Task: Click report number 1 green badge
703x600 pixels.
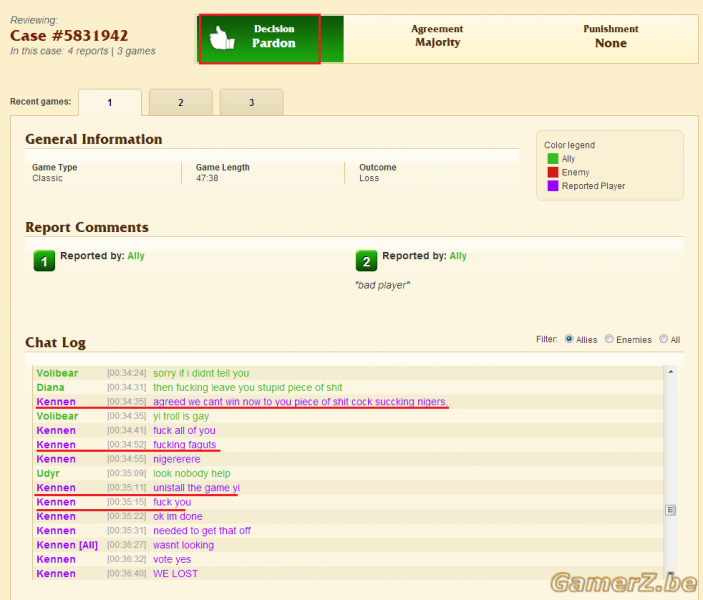Action: pos(44,261)
